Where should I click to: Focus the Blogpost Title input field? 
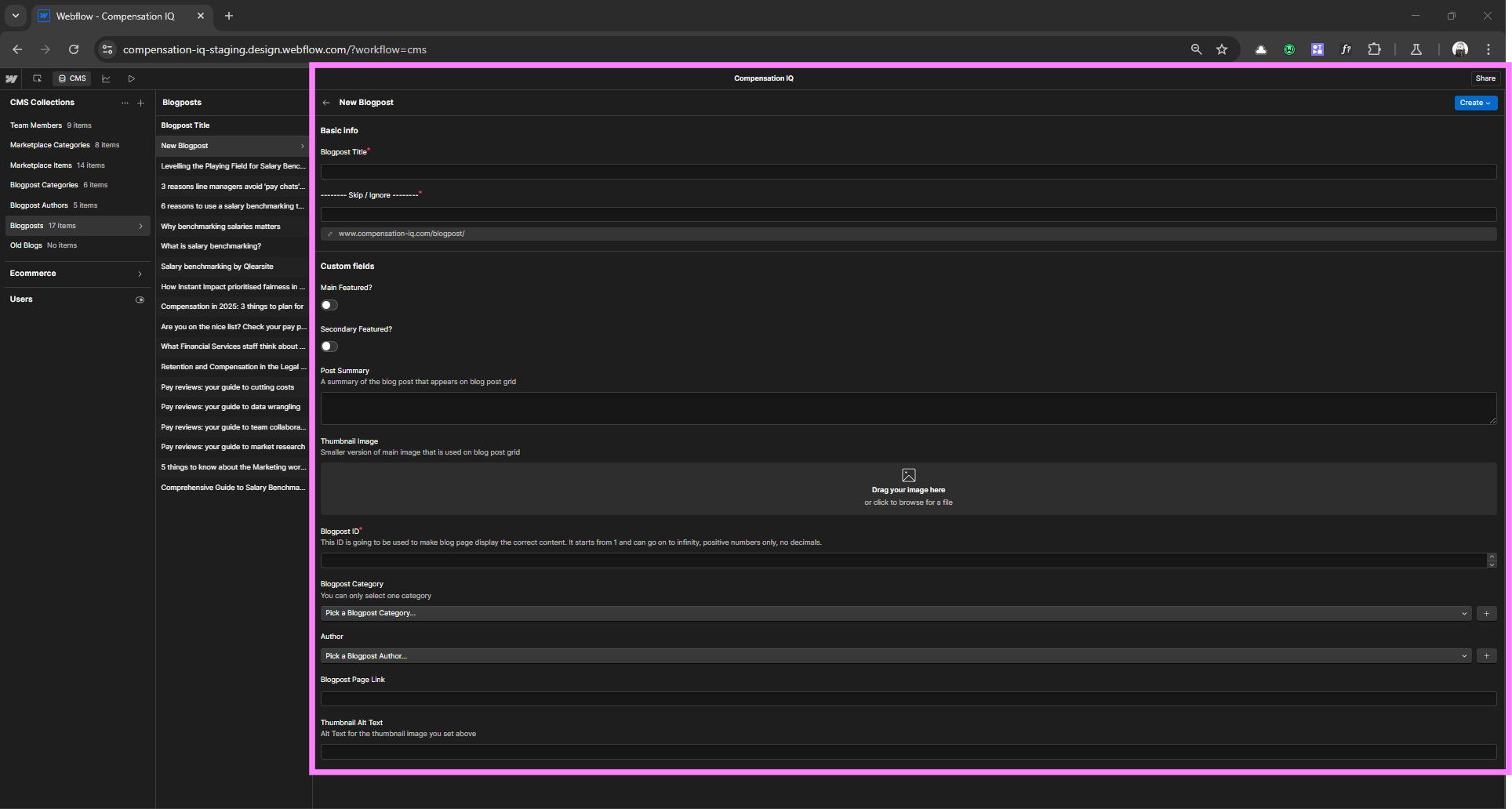pyautogui.click(x=908, y=172)
